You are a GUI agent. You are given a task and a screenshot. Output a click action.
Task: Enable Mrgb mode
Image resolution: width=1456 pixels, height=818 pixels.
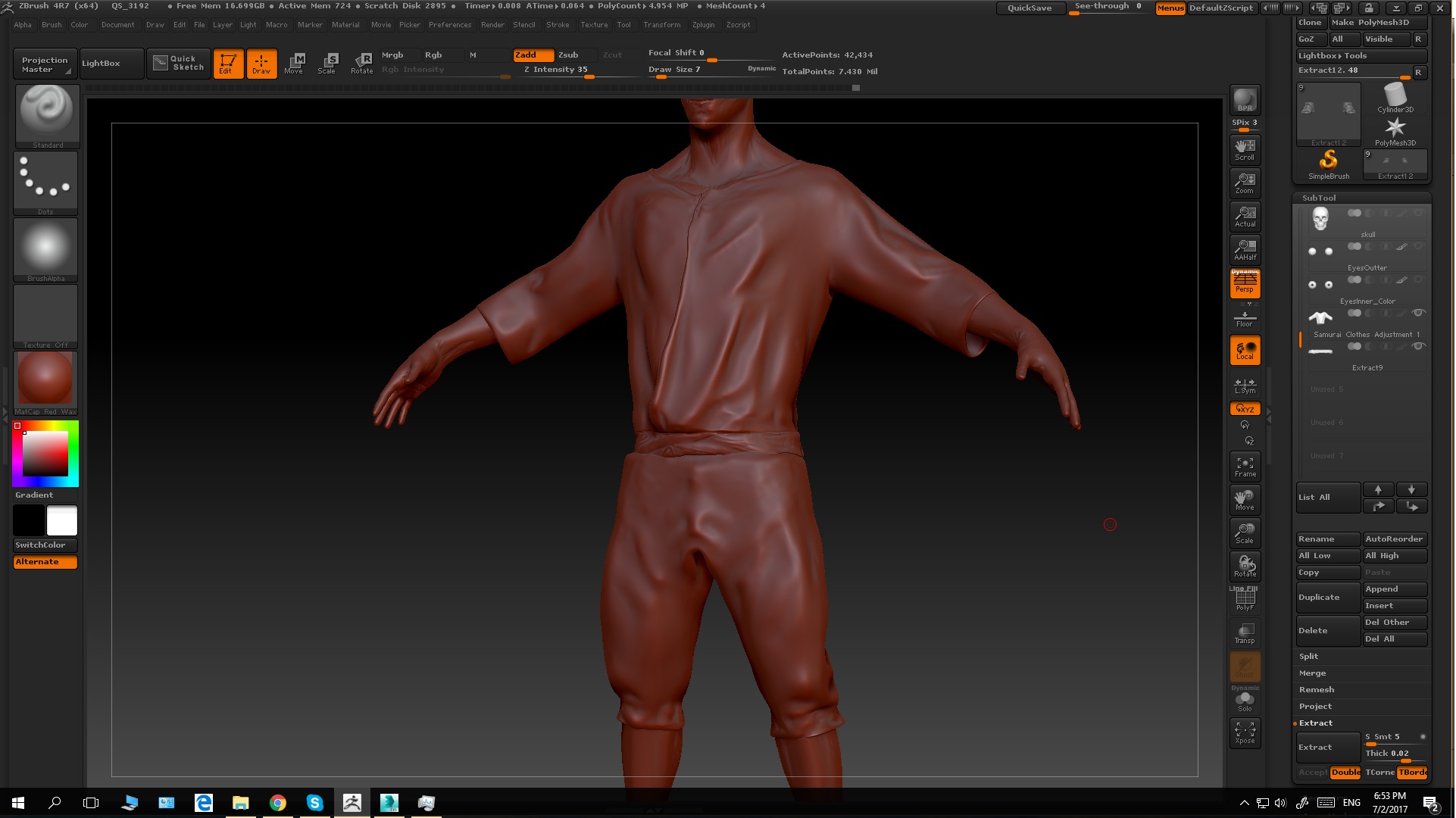(x=399, y=55)
